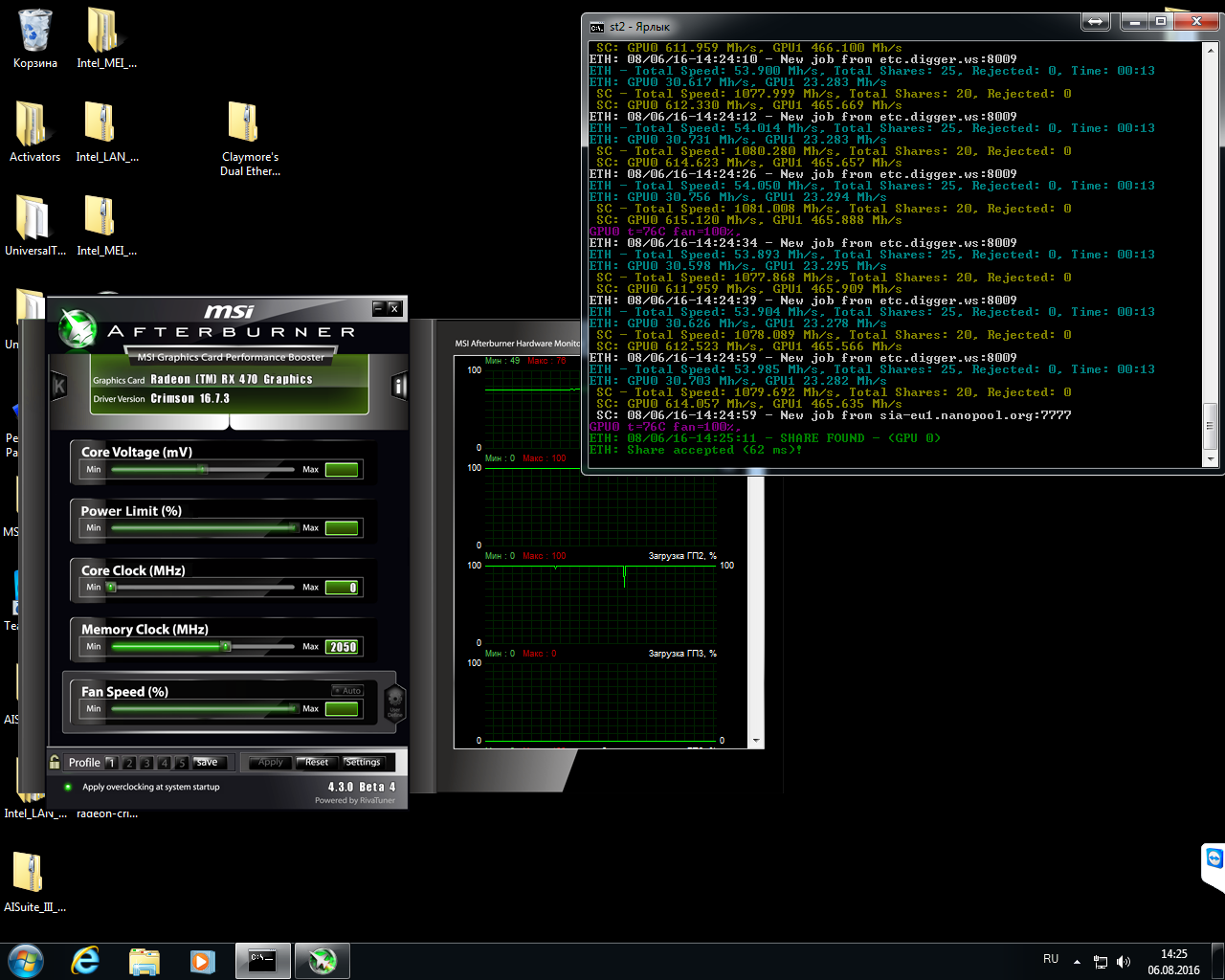Click the Загрузка ГП3 graph in hardware monitor
Screen dimensions: 1225x980
tap(600, 702)
